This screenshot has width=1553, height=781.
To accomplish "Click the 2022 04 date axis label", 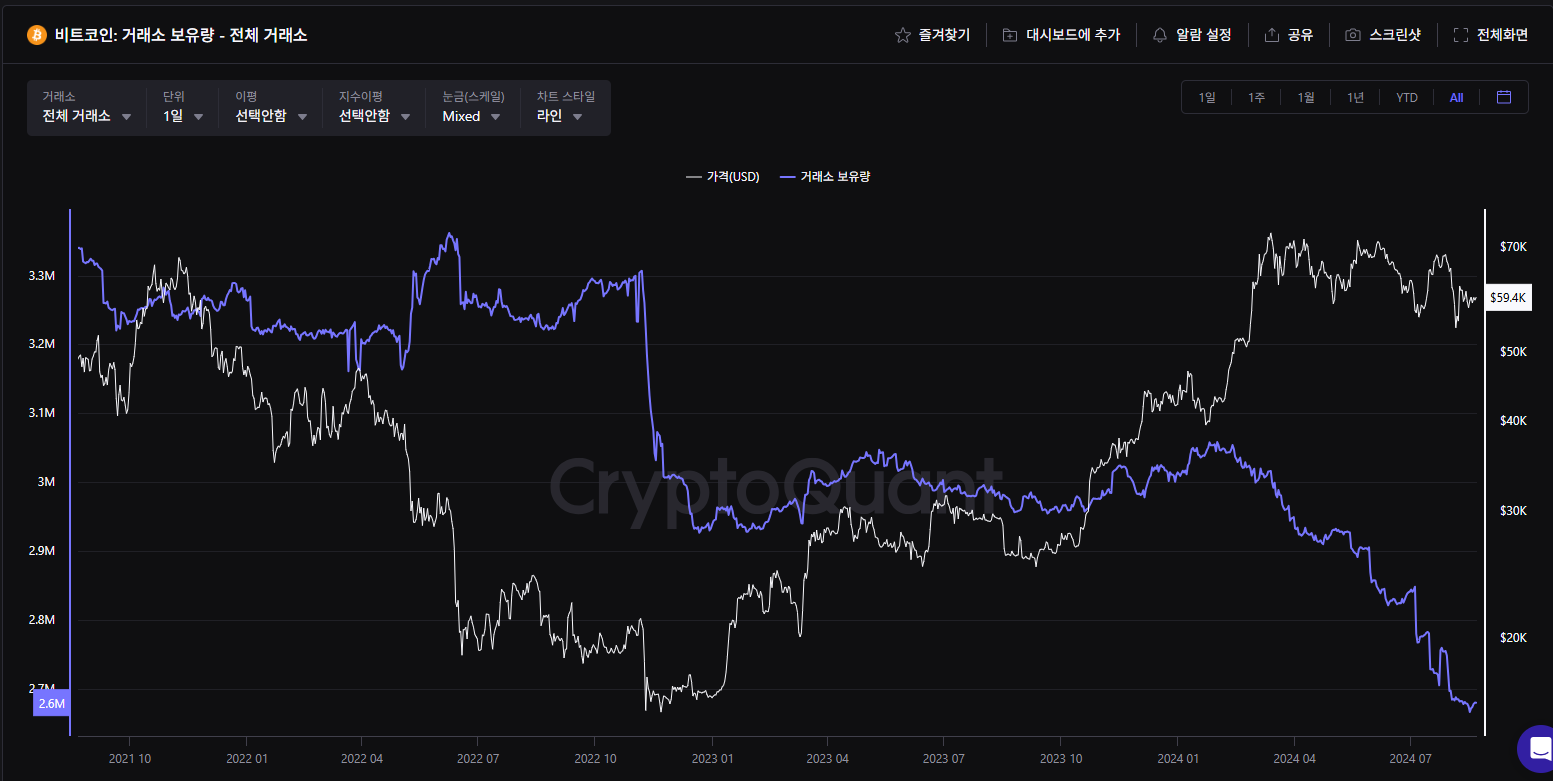I will tap(362, 759).
